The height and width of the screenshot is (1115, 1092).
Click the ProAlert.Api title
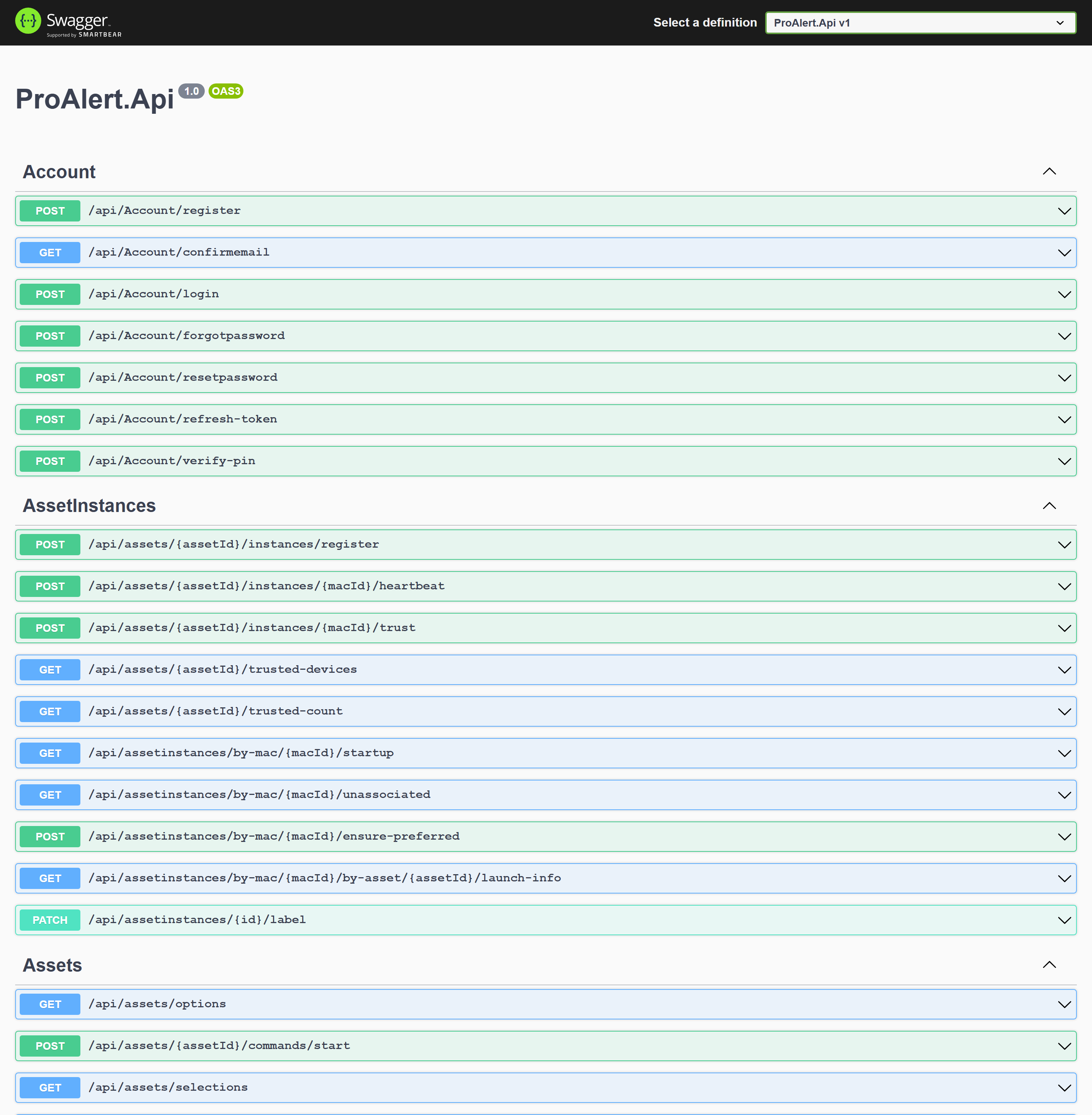point(95,99)
